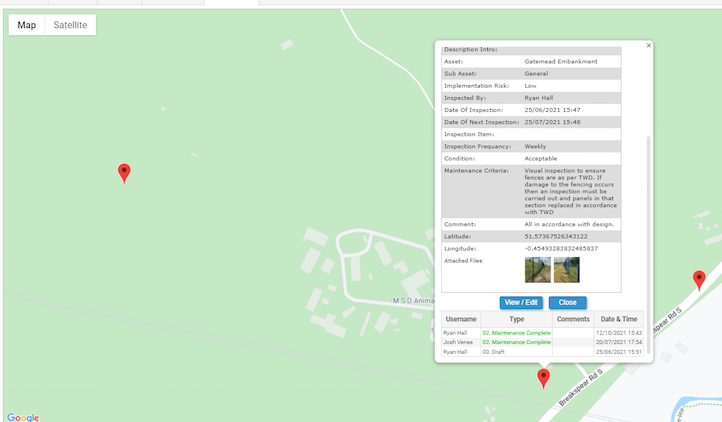Click the Date & Time column header

(x=619, y=319)
